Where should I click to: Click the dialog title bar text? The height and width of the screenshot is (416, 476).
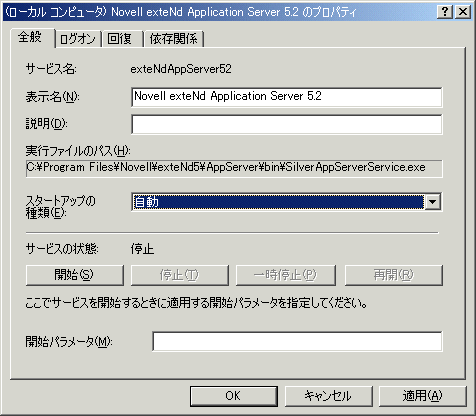pos(181,12)
